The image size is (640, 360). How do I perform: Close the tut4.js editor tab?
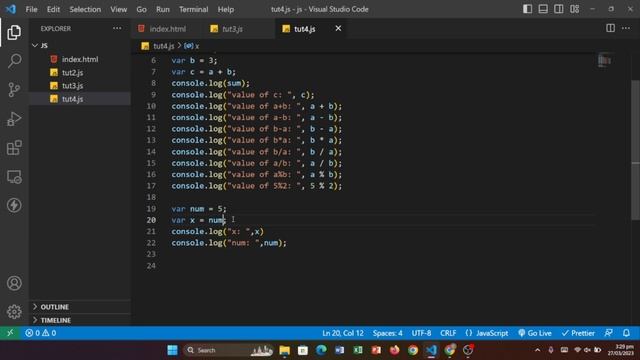coord(338,28)
